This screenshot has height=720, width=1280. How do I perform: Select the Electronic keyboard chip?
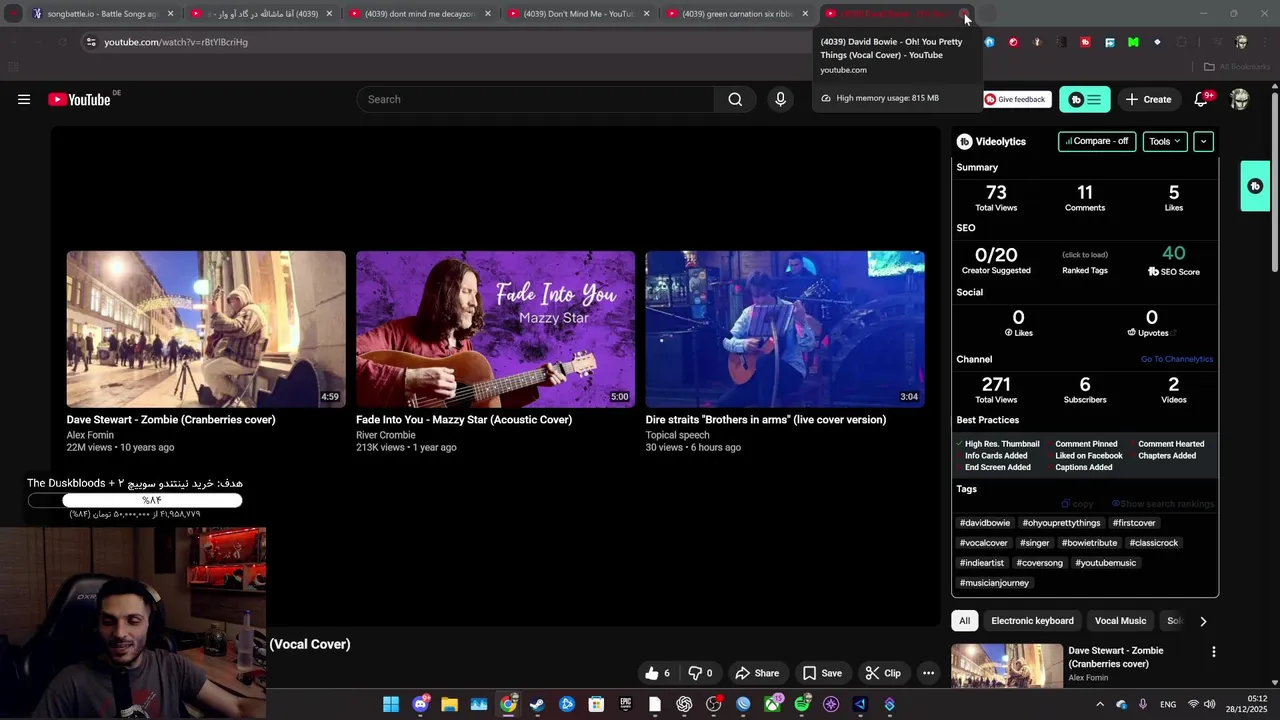coord(1032,621)
